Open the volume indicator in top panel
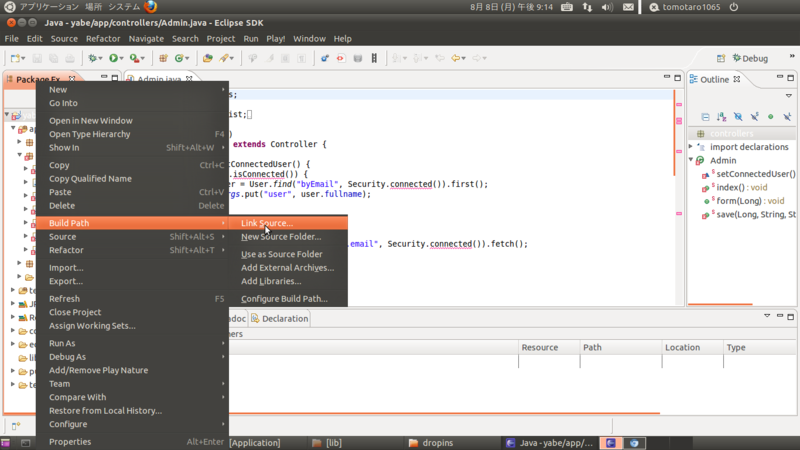 [607, 7]
